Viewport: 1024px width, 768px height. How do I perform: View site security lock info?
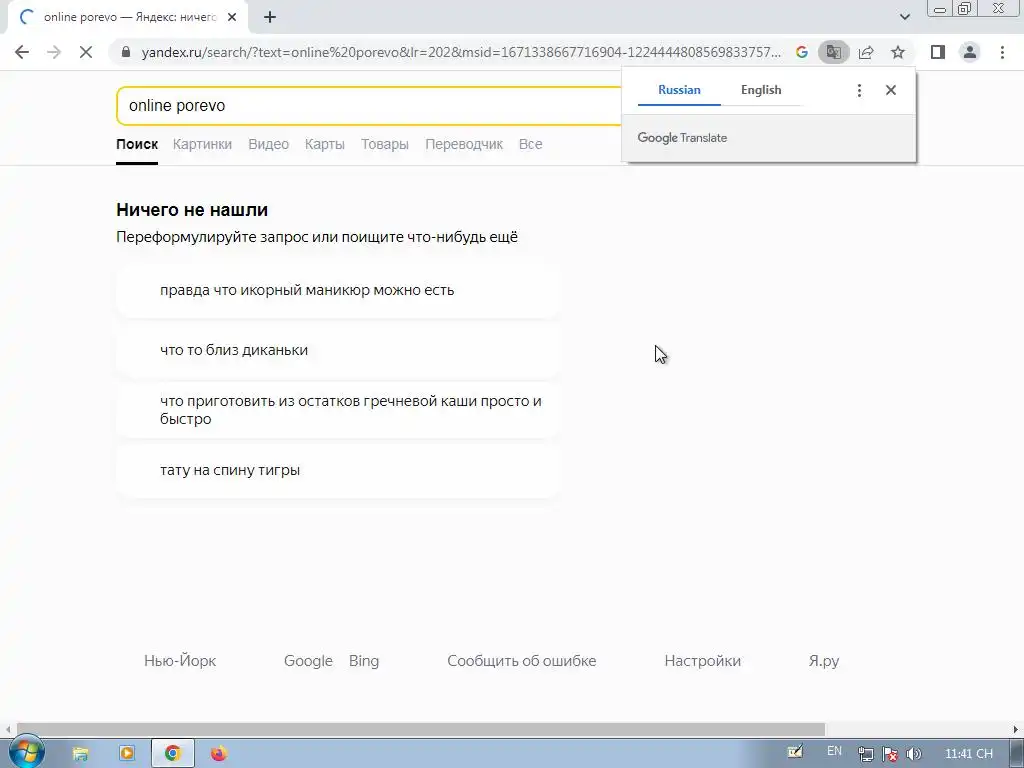point(126,52)
